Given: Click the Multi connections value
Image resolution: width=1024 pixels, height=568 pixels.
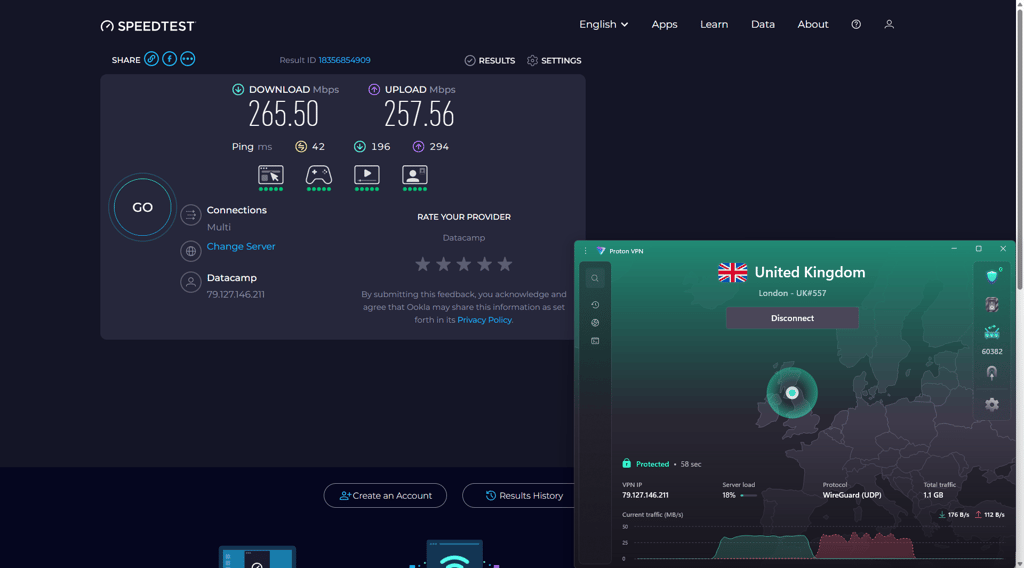Looking at the screenshot, I should (x=219, y=227).
